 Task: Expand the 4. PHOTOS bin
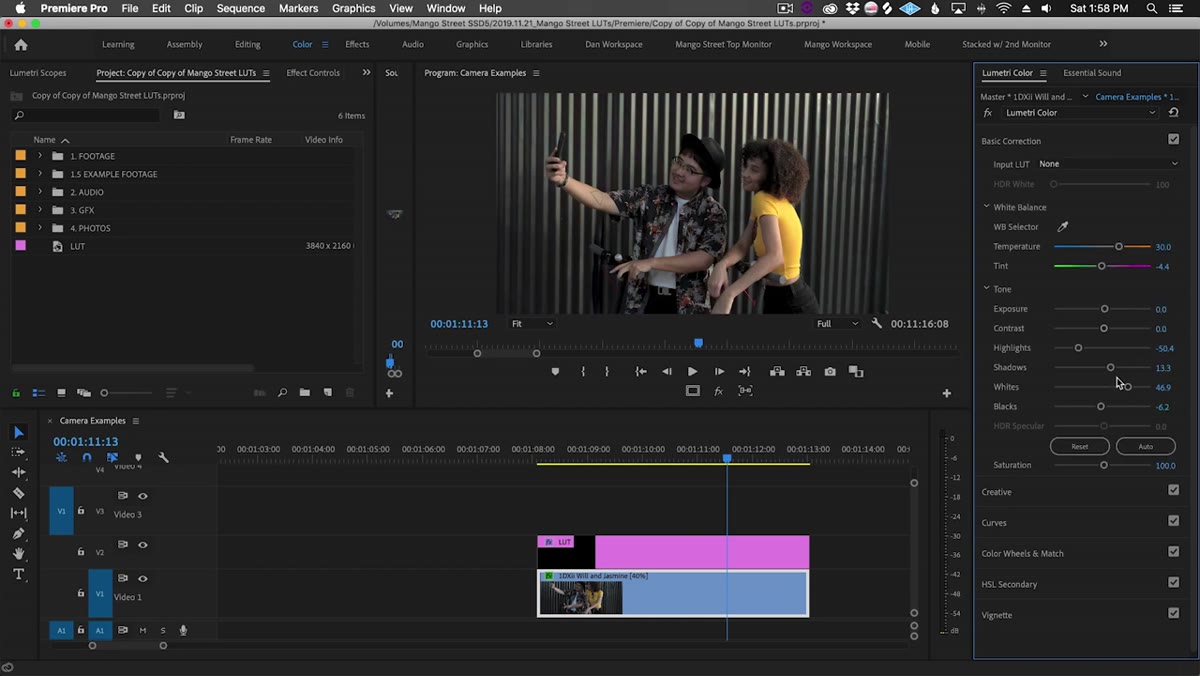40,228
